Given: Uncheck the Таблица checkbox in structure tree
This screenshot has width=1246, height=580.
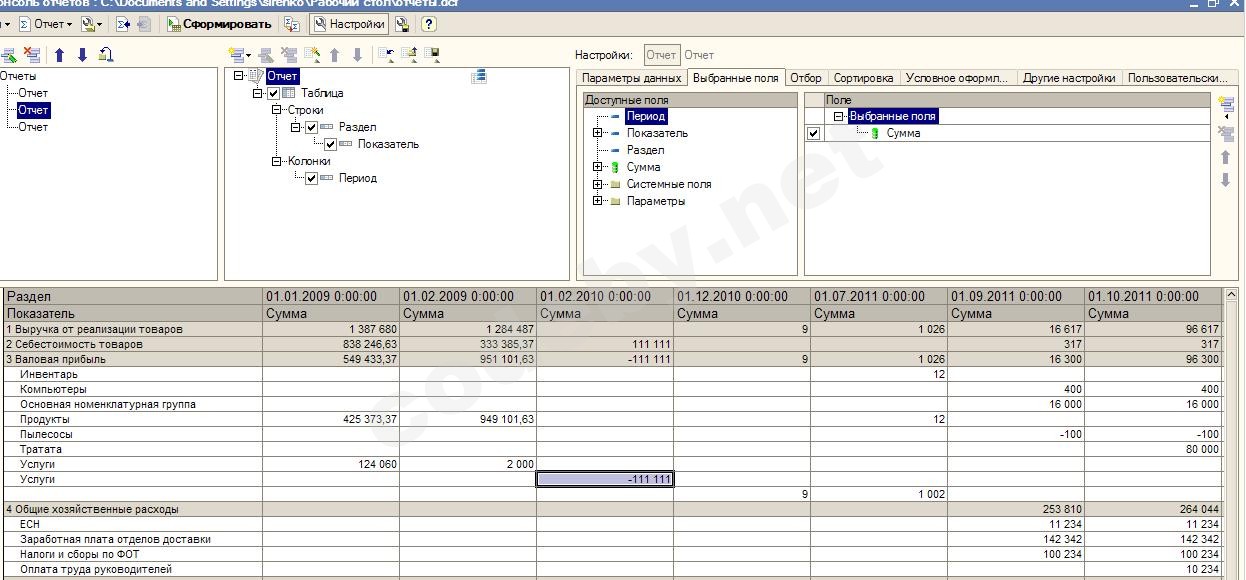Looking at the screenshot, I should pyautogui.click(x=274, y=93).
